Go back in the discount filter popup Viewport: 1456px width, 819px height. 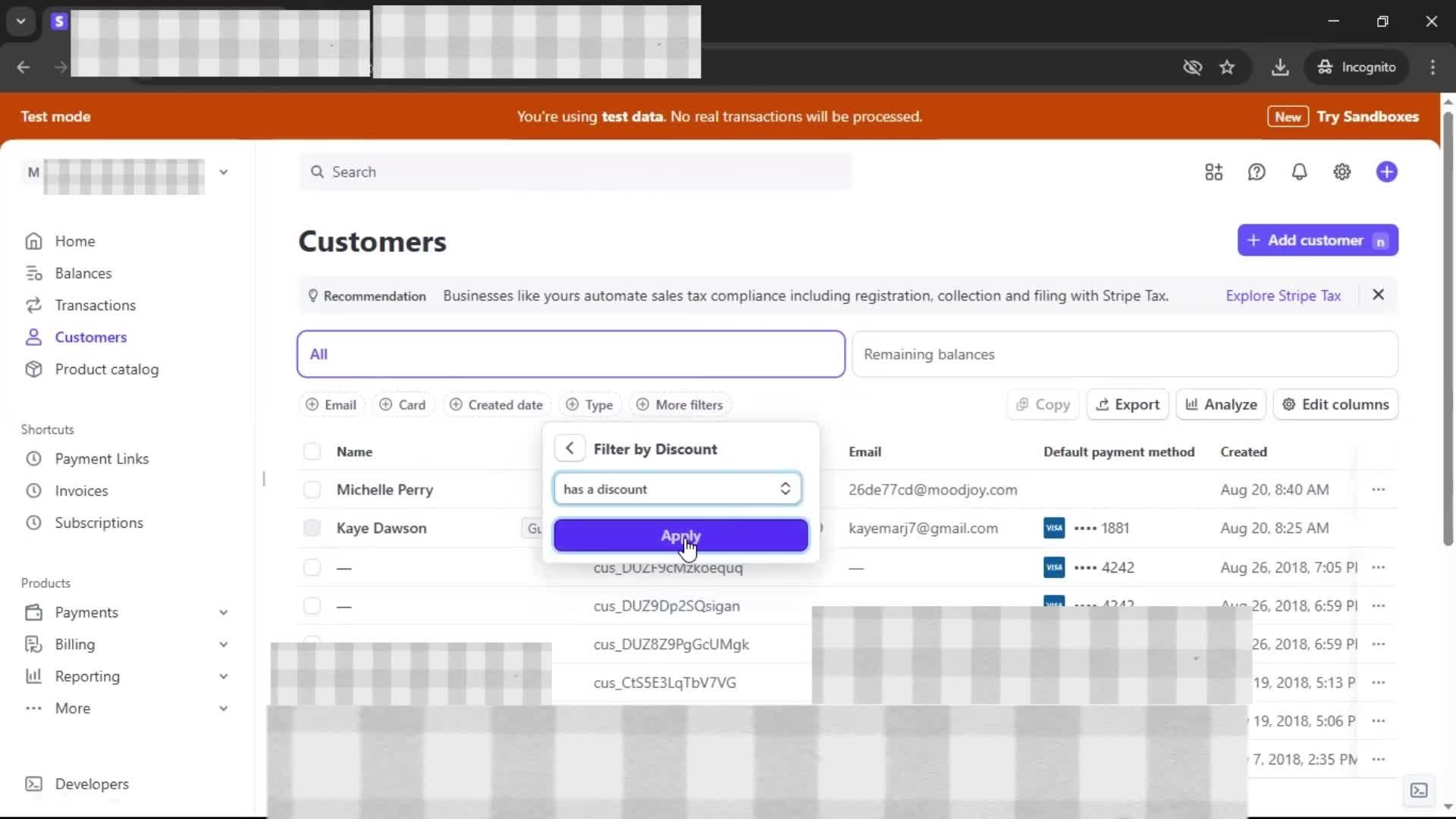click(x=570, y=448)
